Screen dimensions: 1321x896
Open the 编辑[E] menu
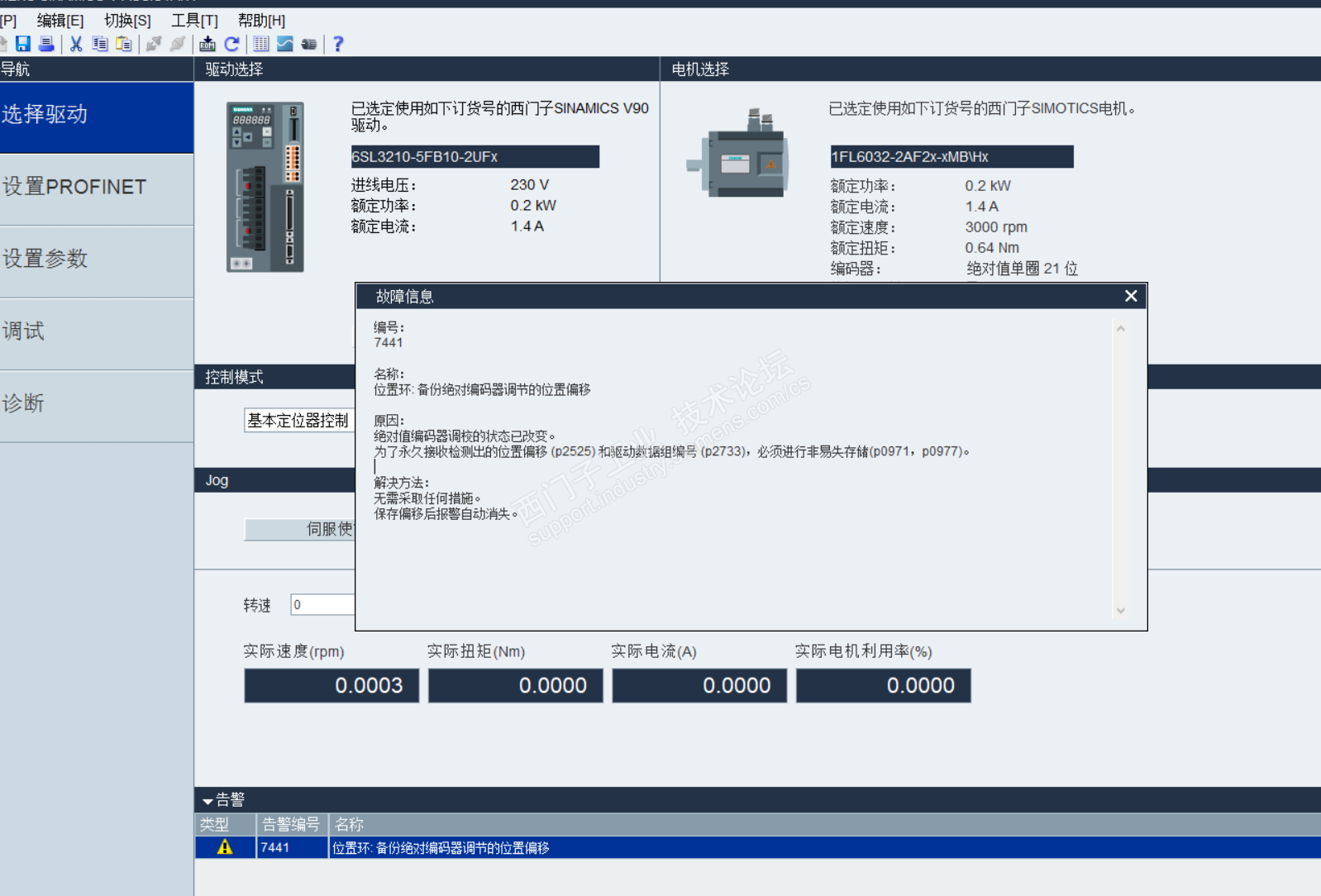pyautogui.click(x=60, y=21)
